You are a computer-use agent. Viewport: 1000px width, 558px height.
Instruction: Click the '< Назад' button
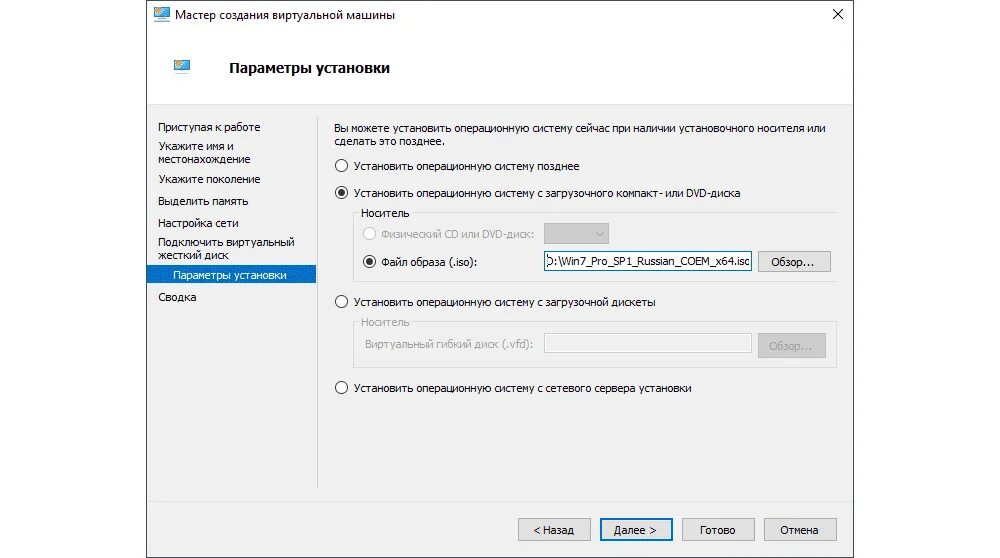pyautogui.click(x=554, y=529)
